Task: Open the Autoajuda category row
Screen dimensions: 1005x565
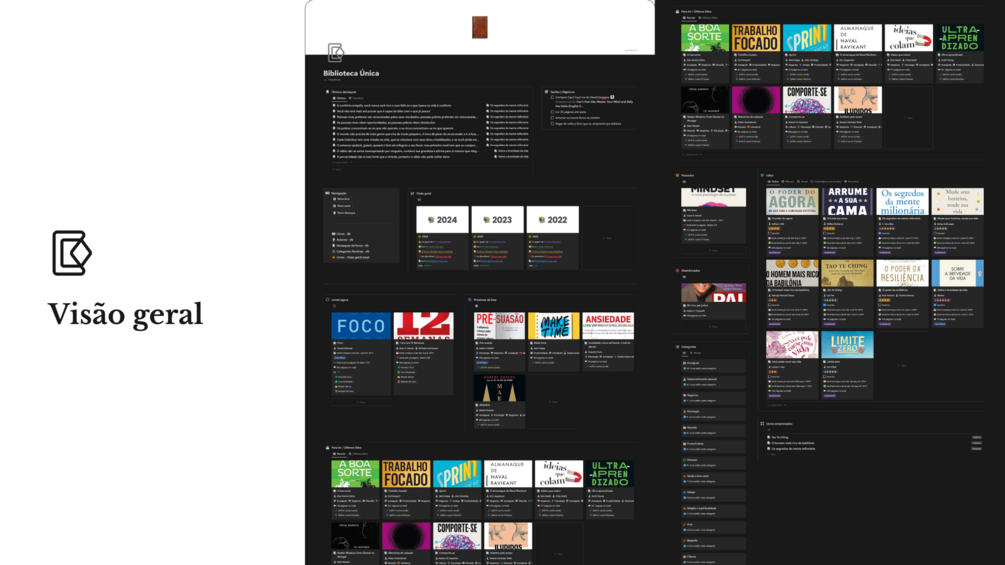Action: pos(713,366)
